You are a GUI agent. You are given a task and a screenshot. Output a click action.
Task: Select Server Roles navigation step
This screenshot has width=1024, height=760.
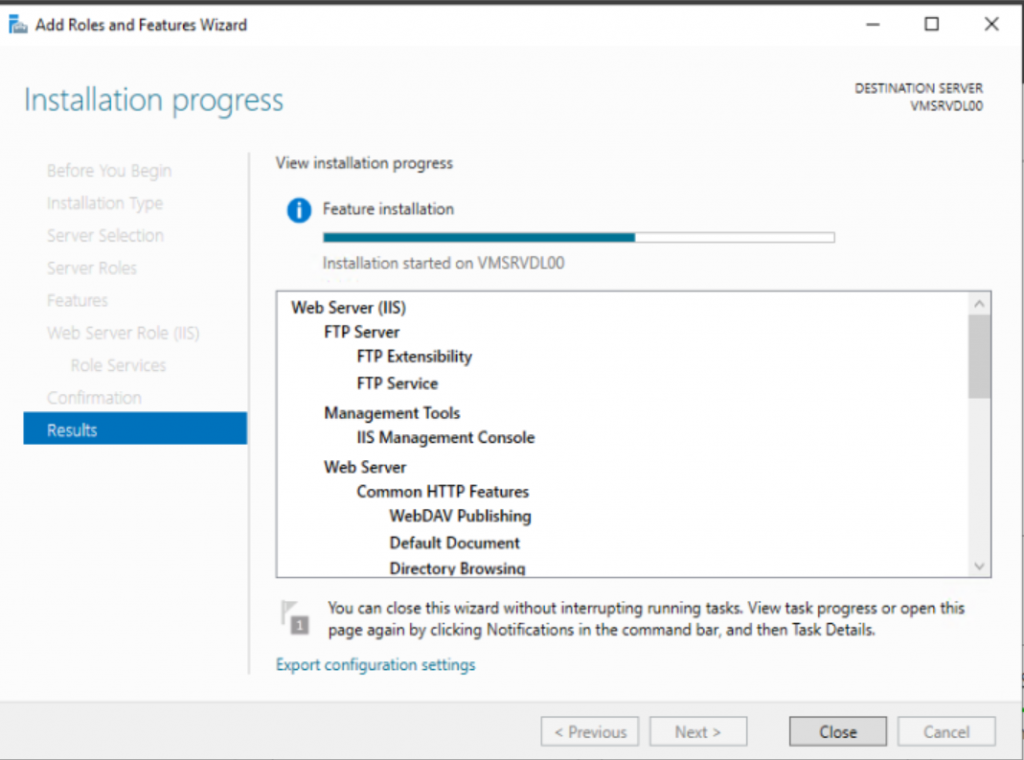tap(92, 268)
